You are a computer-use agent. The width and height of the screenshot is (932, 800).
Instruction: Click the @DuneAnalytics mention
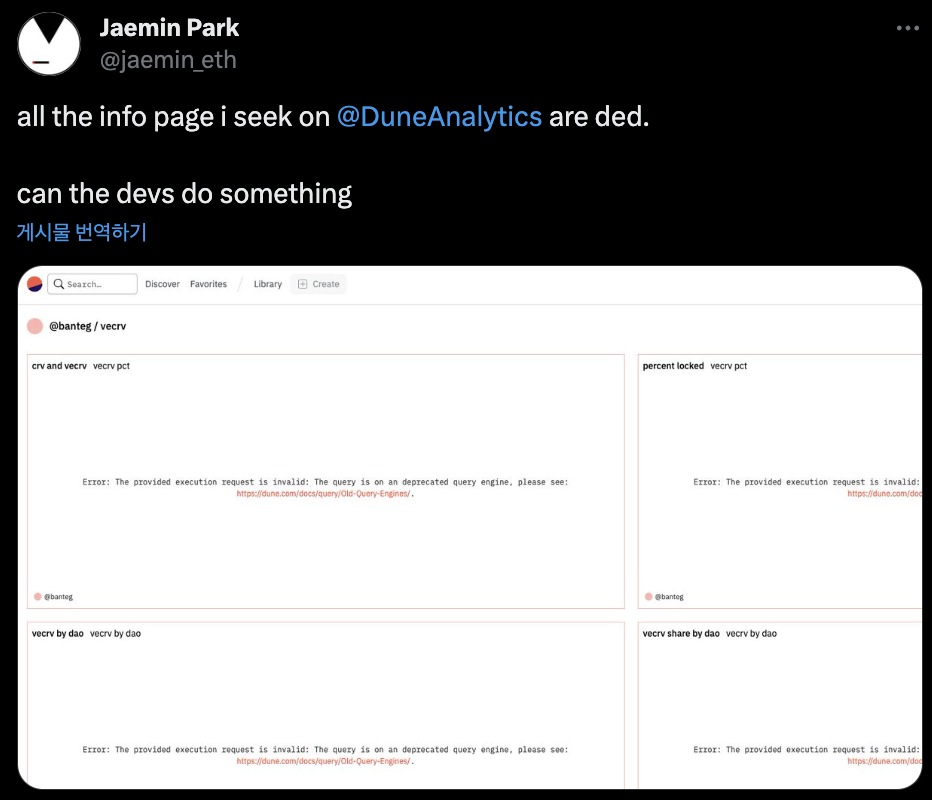click(x=439, y=117)
